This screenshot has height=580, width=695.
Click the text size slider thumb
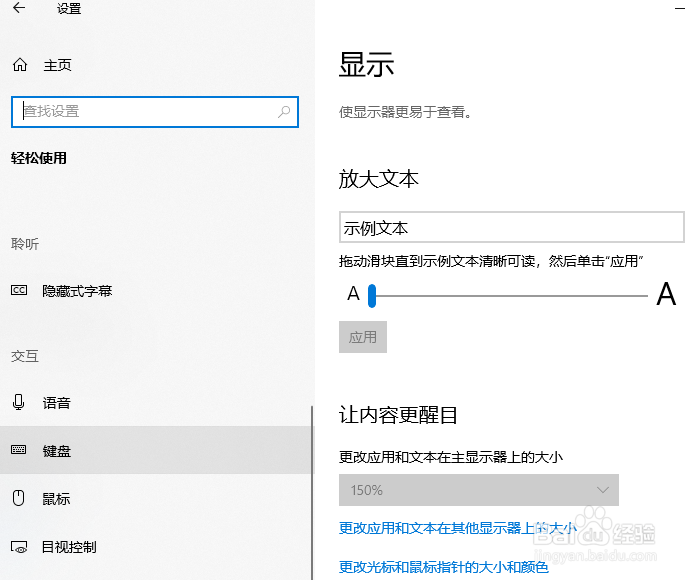[372, 296]
